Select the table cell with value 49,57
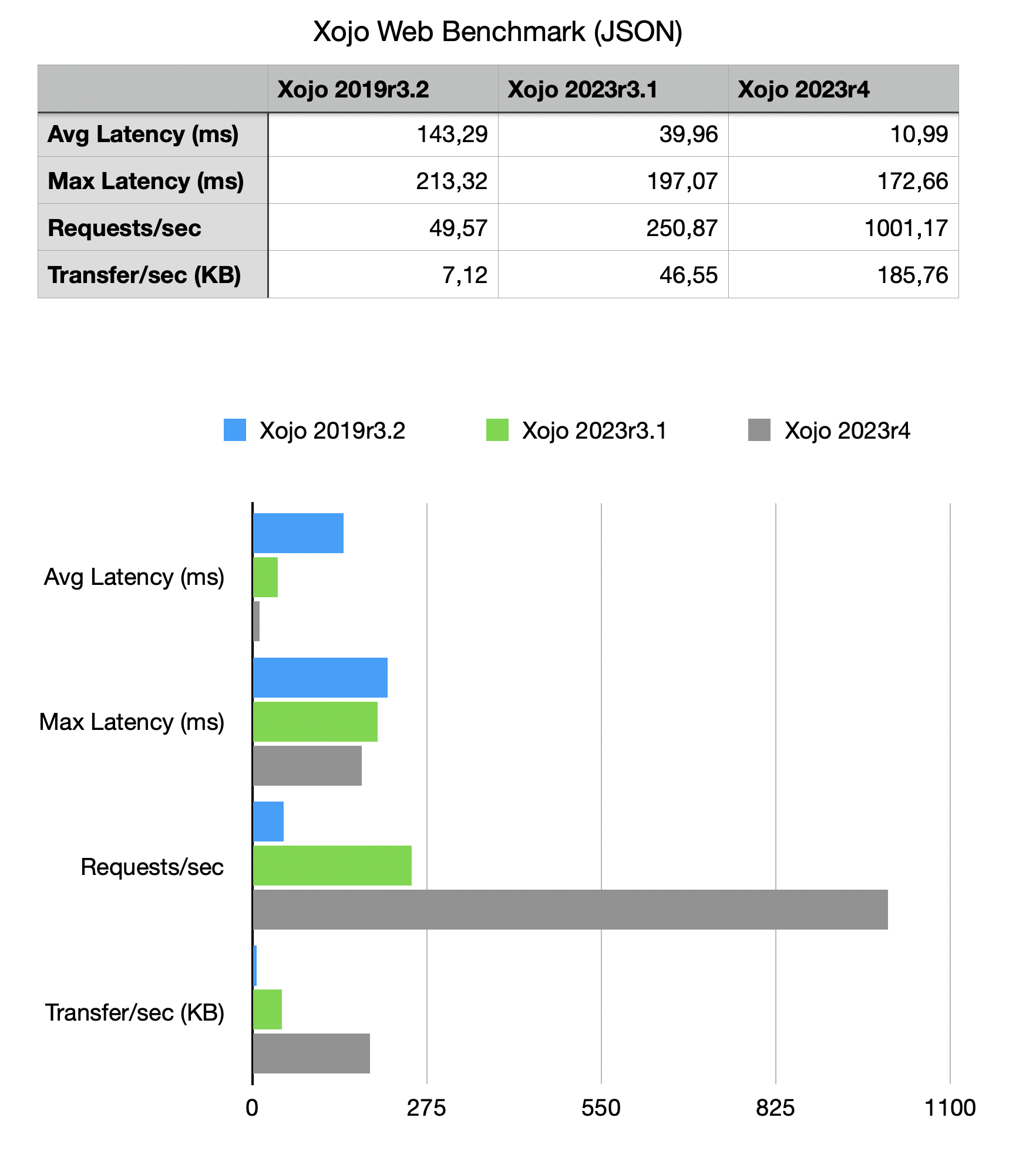Screen dimensions: 1036x1158 point(383,227)
